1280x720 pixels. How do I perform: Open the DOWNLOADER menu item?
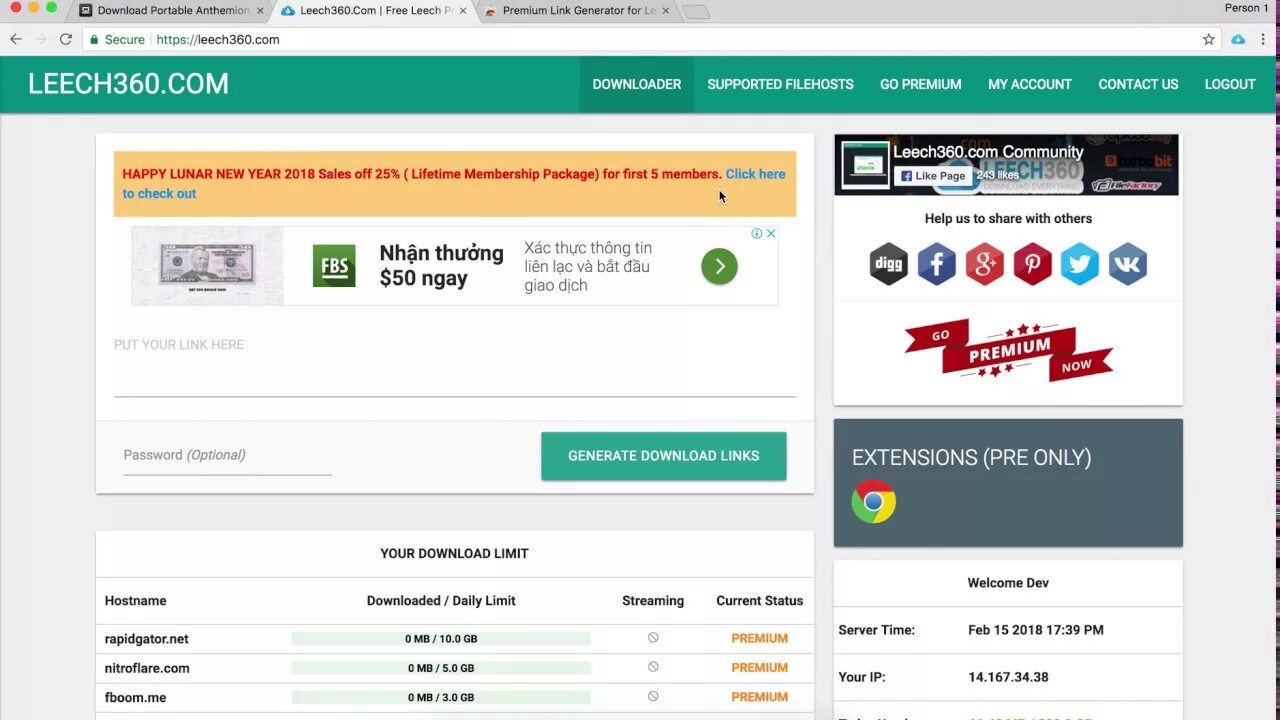[637, 84]
